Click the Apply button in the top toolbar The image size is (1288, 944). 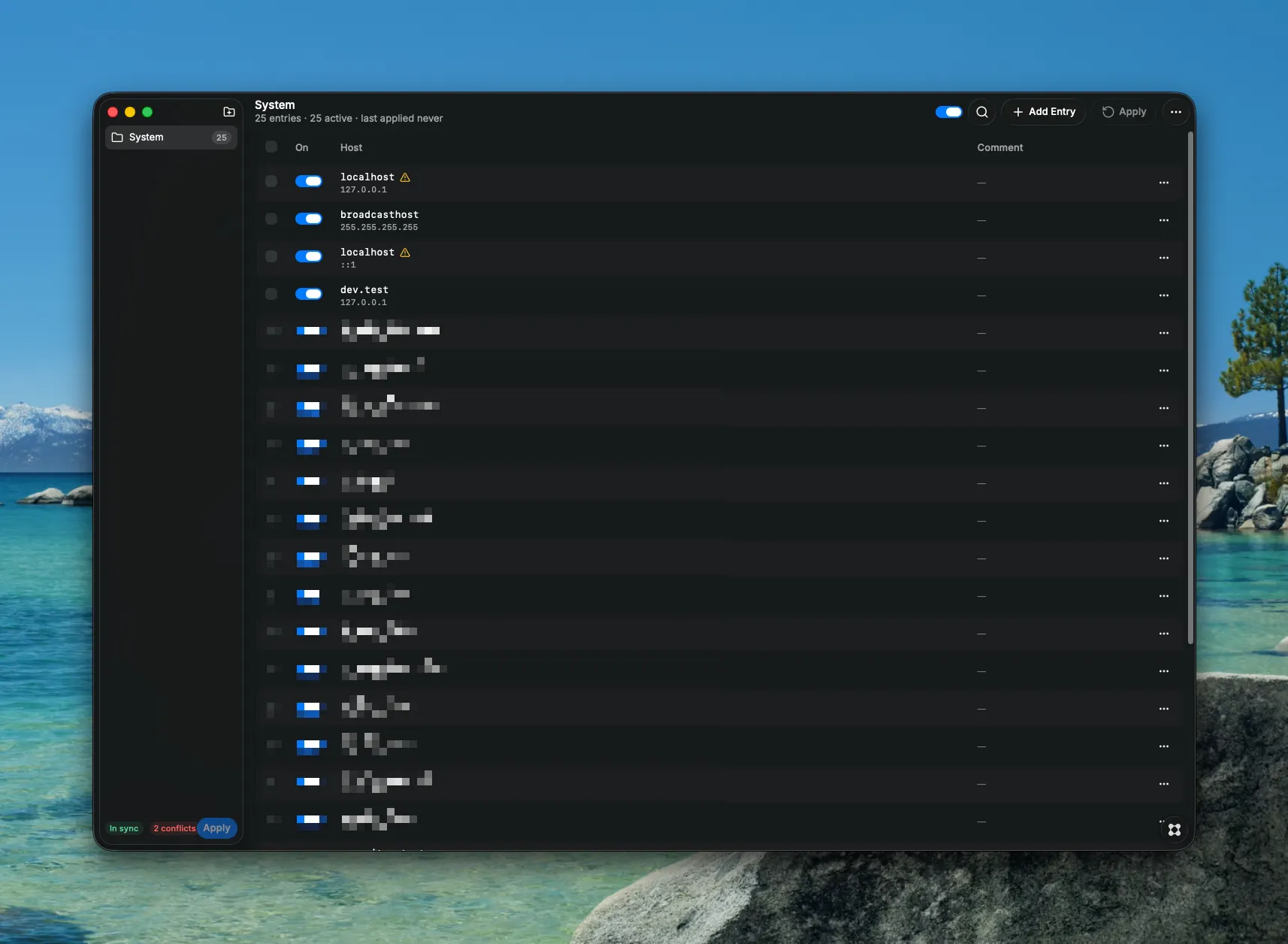[1124, 112]
